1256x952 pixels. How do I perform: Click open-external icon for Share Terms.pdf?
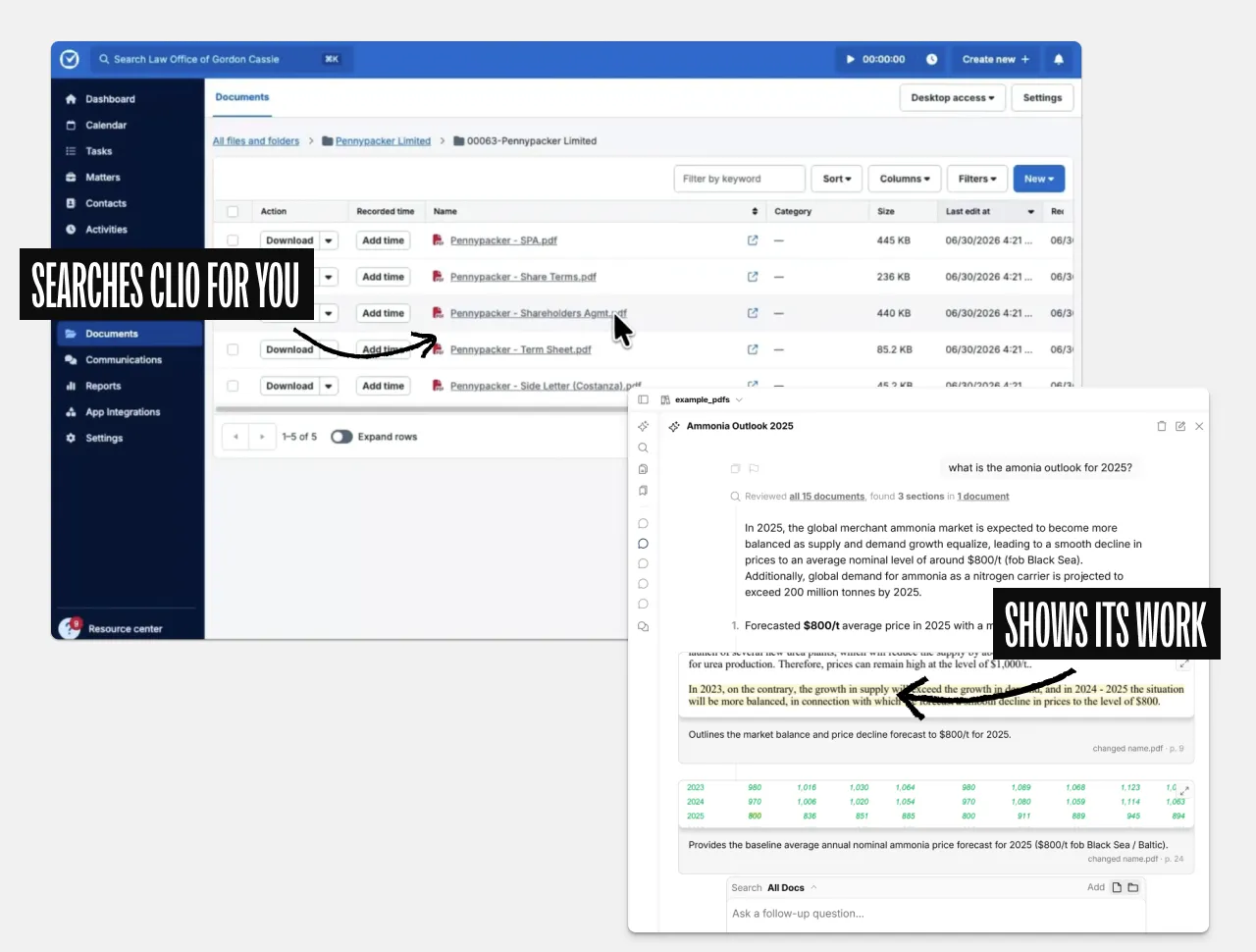[753, 277]
